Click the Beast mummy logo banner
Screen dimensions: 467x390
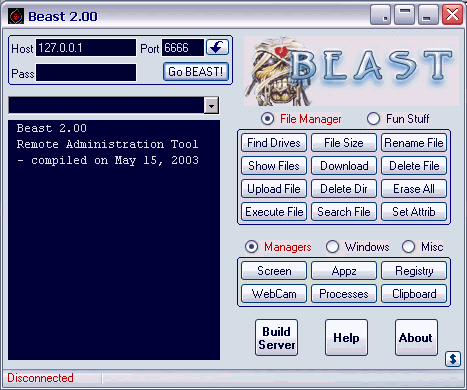[351, 71]
